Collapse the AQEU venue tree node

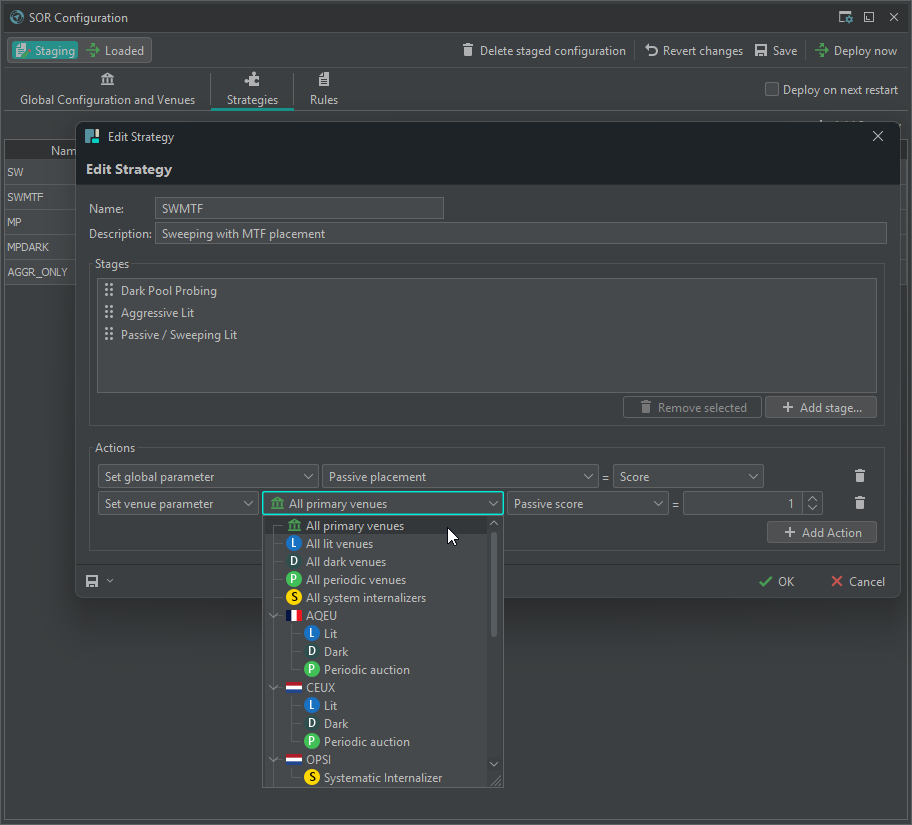tap(275, 616)
